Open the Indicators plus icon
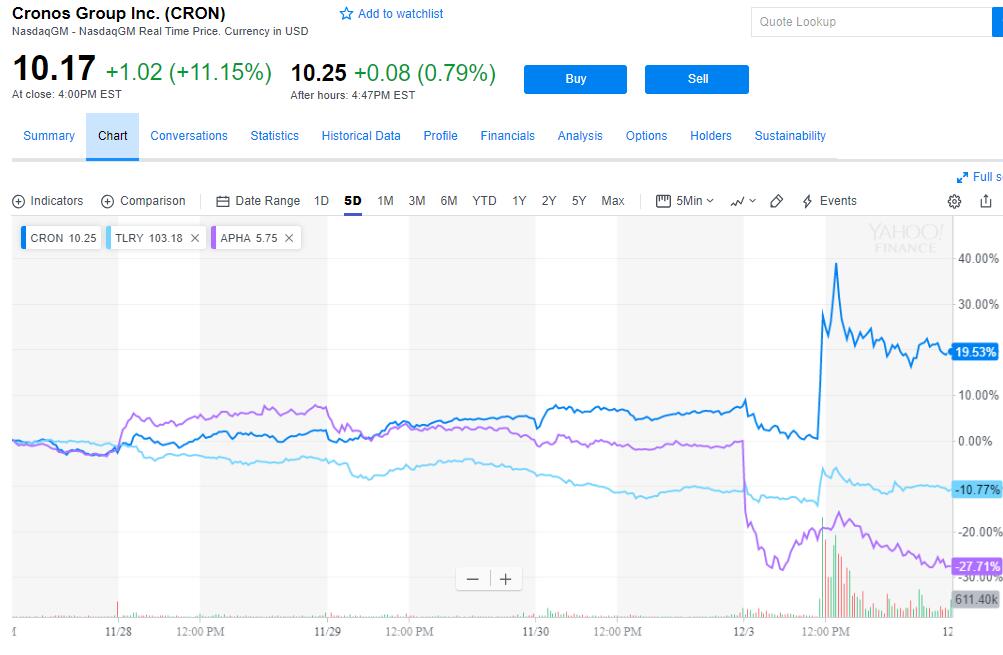Viewport: 1003px width, 655px height. (19, 201)
